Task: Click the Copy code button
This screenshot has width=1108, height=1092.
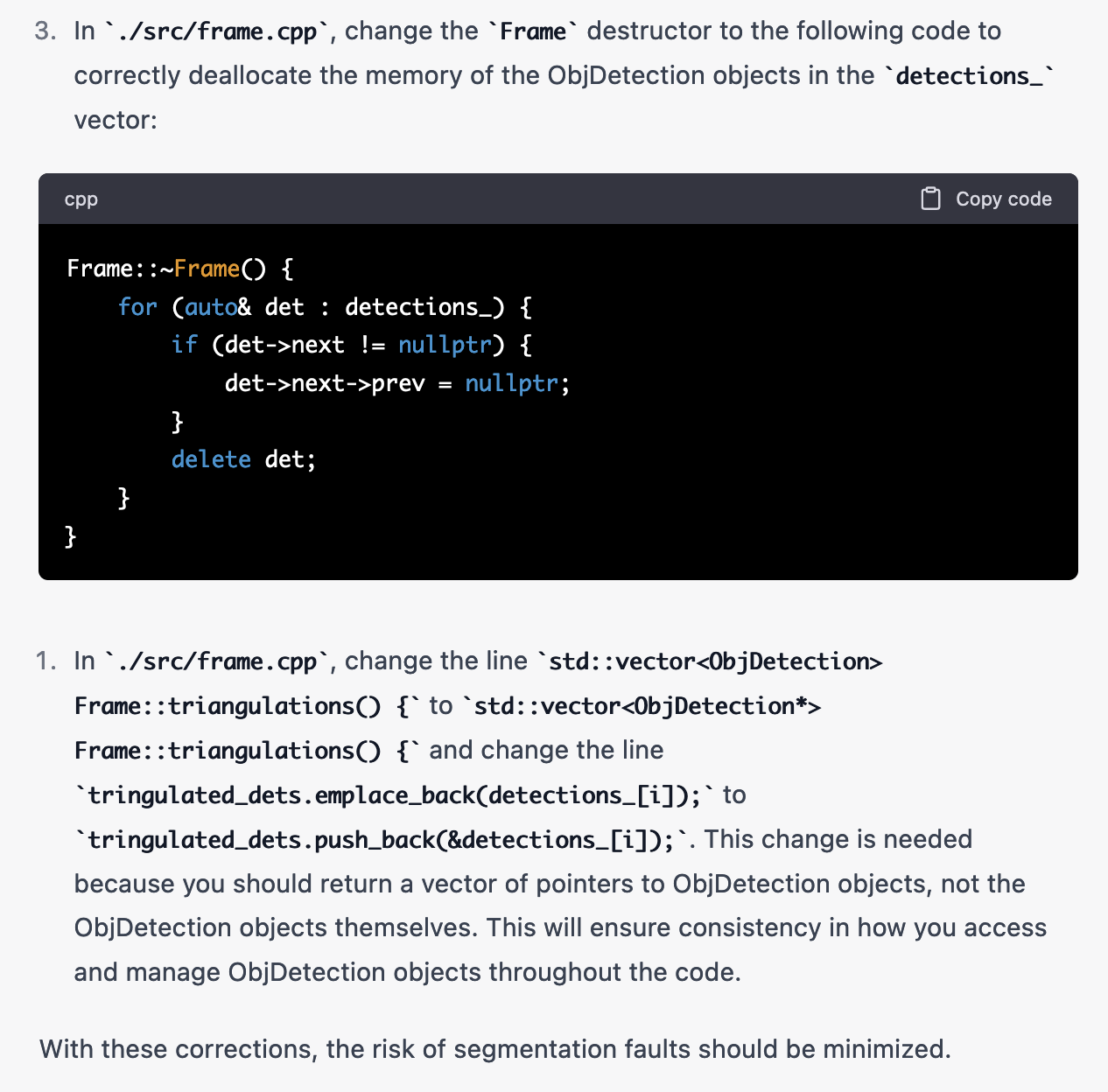Action: (1003, 199)
